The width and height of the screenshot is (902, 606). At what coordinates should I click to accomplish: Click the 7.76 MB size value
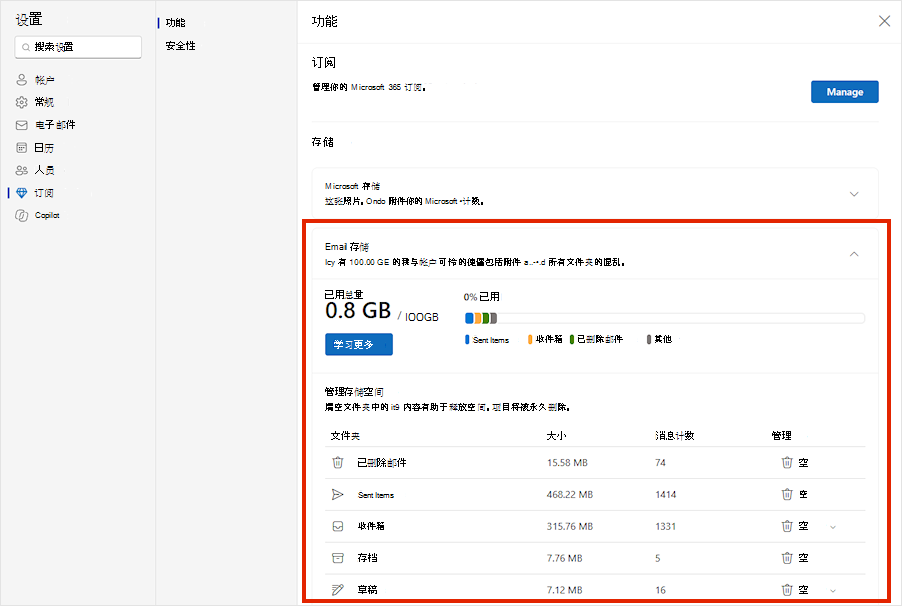pos(564,558)
